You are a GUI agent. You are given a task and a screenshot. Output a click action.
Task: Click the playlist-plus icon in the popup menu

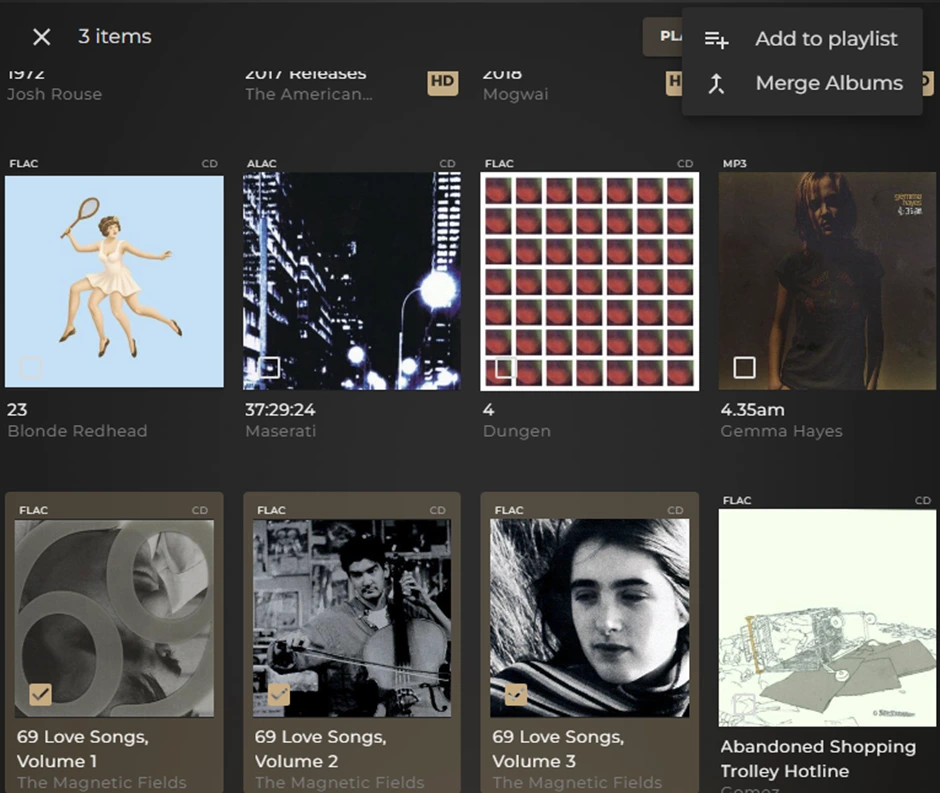click(x=716, y=39)
